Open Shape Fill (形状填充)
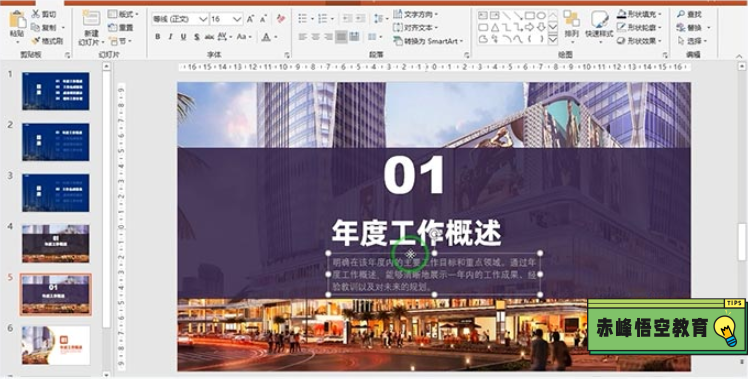Viewport: 748px width, 379px height. click(x=640, y=14)
